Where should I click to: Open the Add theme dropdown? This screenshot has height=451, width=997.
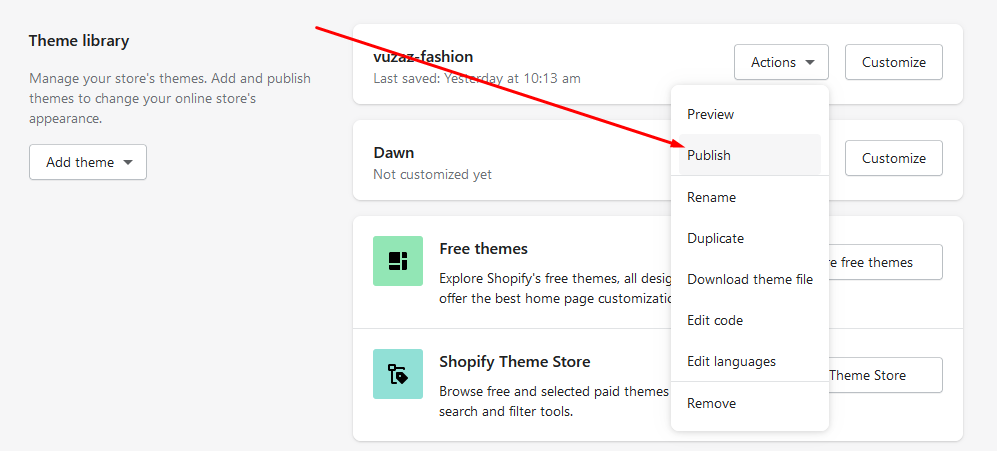coord(88,162)
